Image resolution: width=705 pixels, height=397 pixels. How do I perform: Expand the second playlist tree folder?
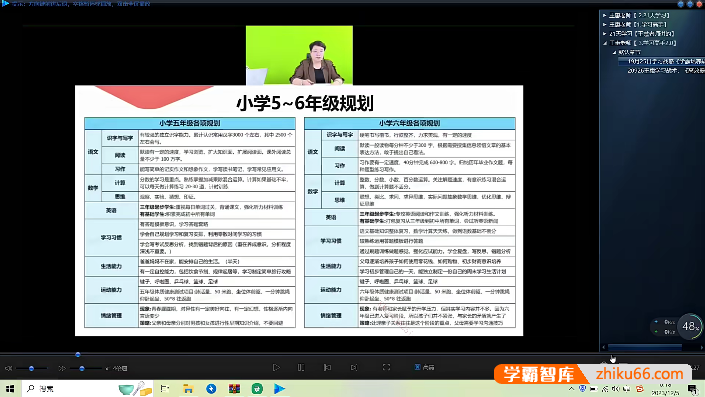point(605,24)
